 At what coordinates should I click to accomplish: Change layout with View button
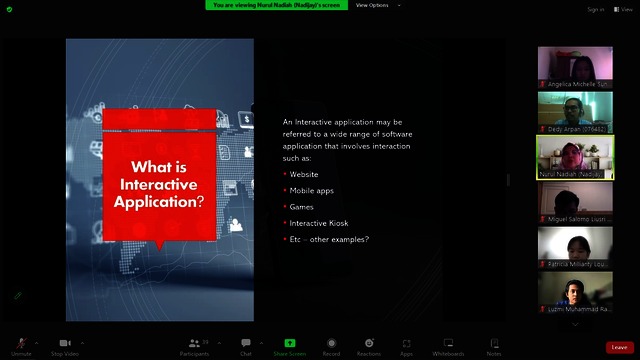pyautogui.click(x=623, y=9)
